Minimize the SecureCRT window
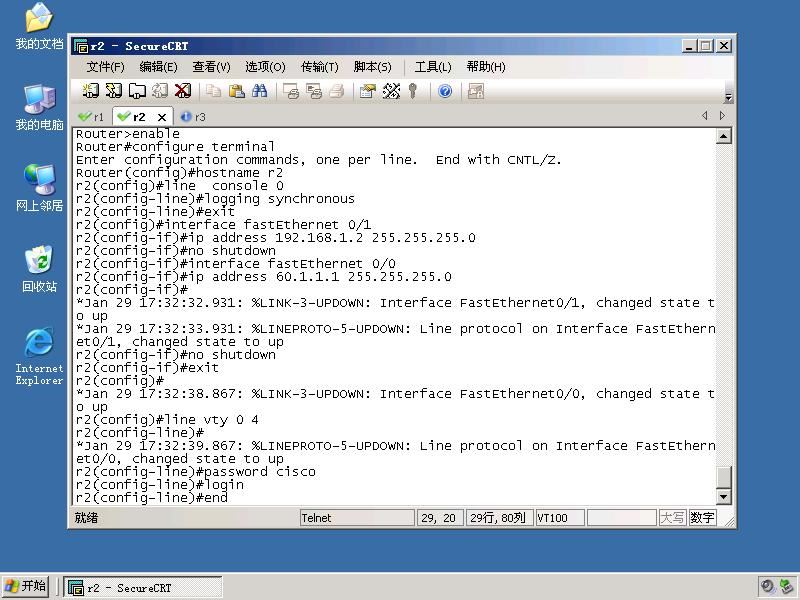Viewport: 800px width, 600px height. pyautogui.click(x=689, y=46)
